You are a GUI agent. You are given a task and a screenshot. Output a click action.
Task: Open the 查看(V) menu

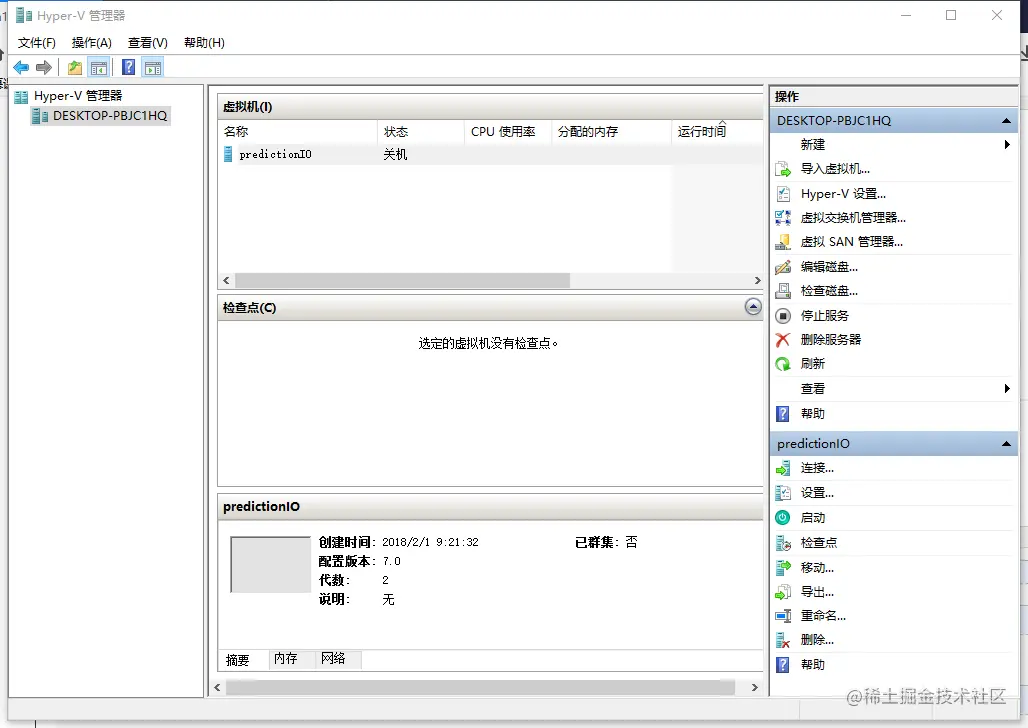148,43
